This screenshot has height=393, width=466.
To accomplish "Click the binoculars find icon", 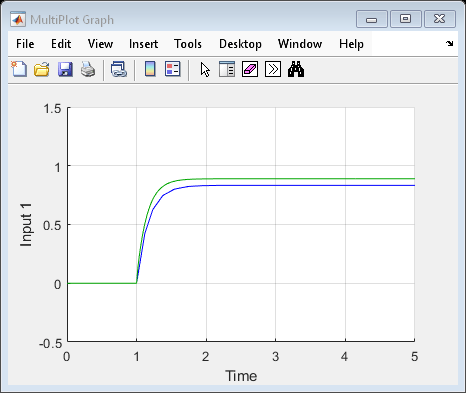I will 296,69.
